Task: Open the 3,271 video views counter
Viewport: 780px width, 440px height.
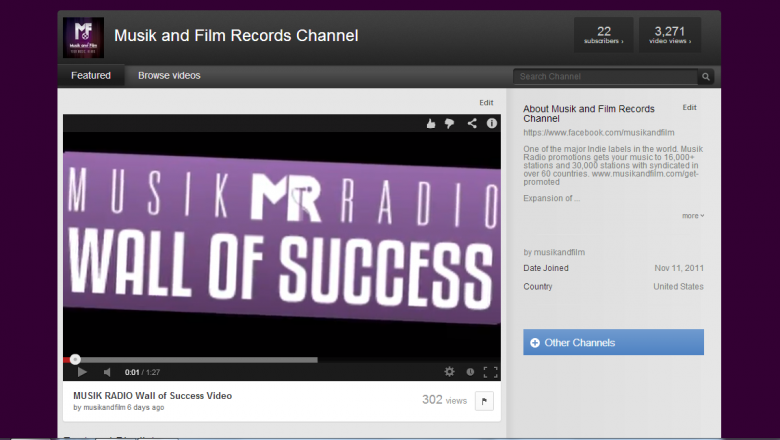Action: (x=670, y=35)
